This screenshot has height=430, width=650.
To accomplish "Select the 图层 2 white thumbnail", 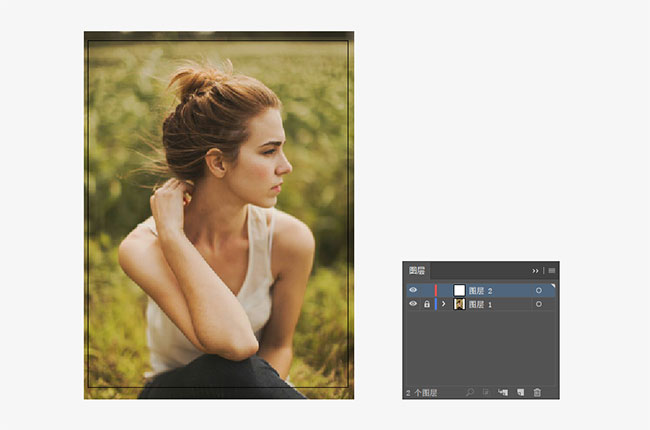I will pos(459,290).
